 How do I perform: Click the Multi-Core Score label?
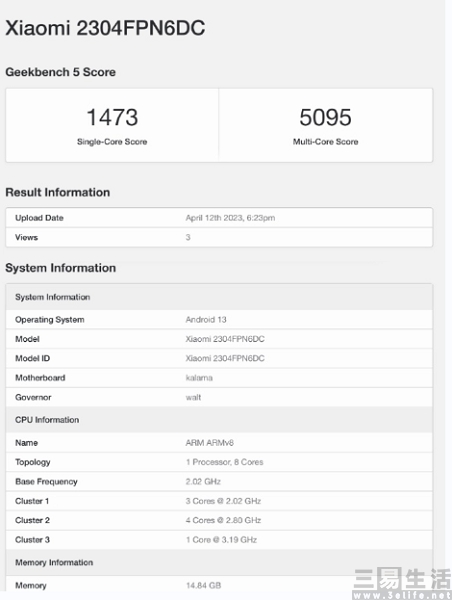(x=326, y=142)
